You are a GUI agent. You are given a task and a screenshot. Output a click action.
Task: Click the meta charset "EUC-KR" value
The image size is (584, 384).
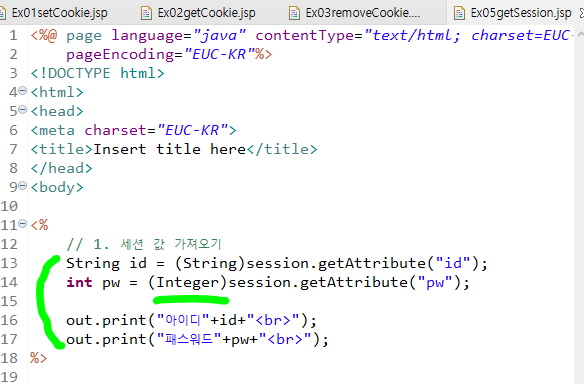pyautogui.click(x=193, y=130)
